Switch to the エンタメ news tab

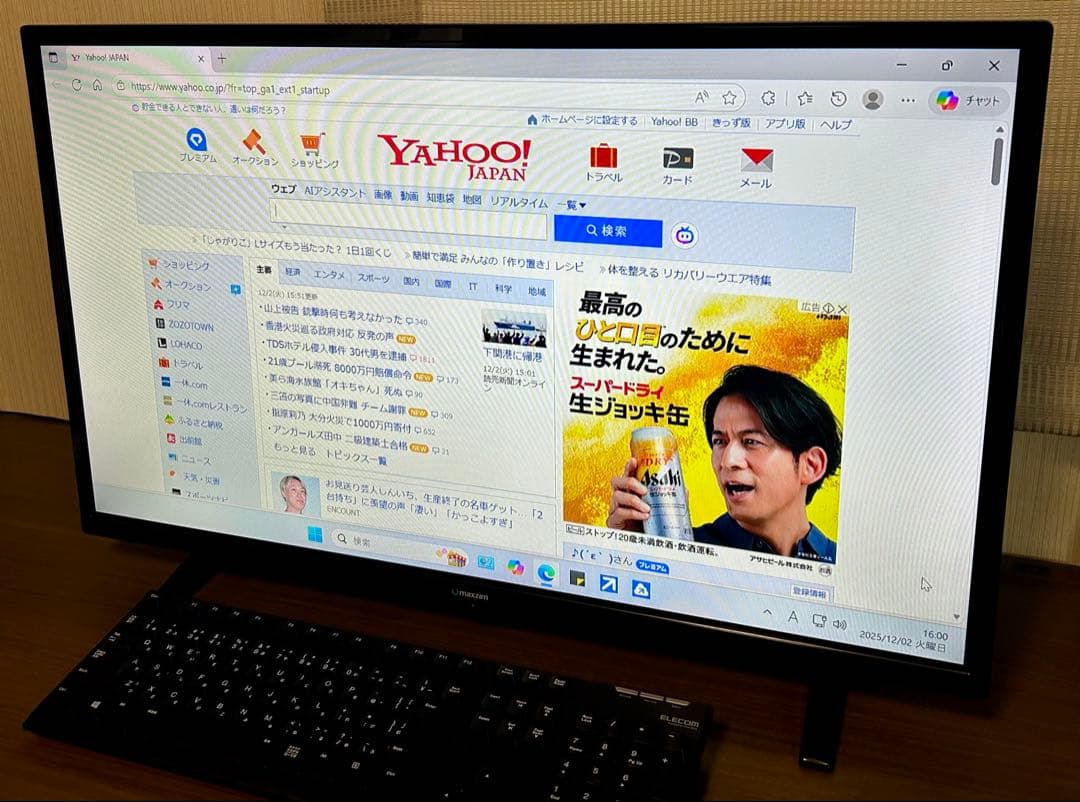(x=330, y=277)
